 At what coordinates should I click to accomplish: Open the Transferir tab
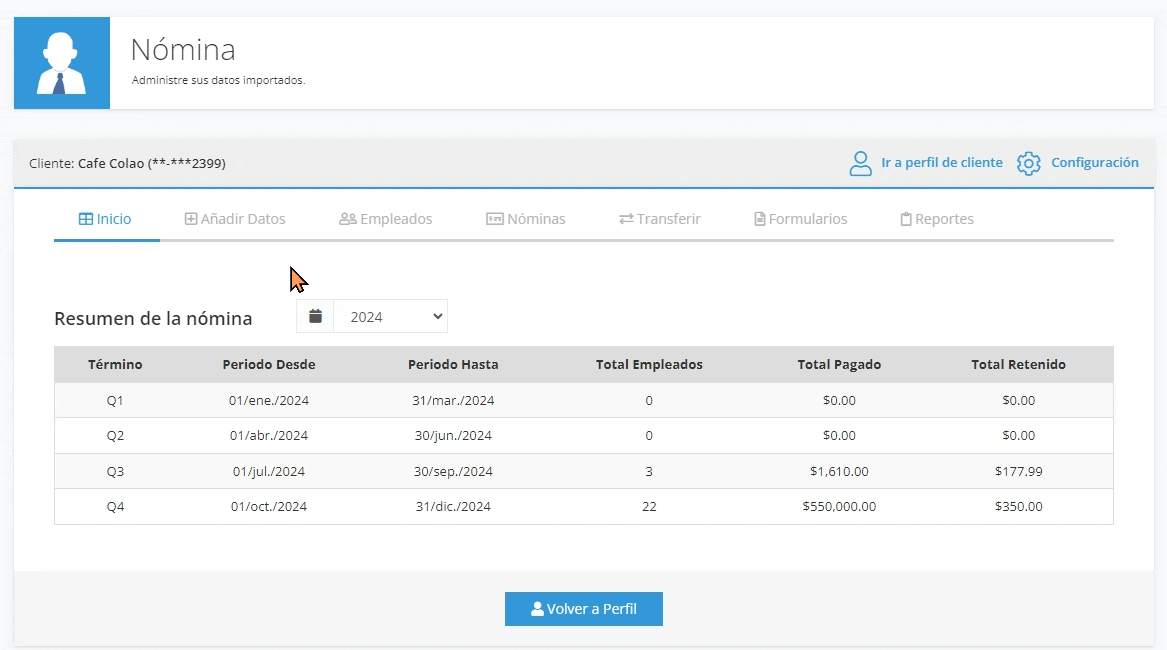pos(659,219)
